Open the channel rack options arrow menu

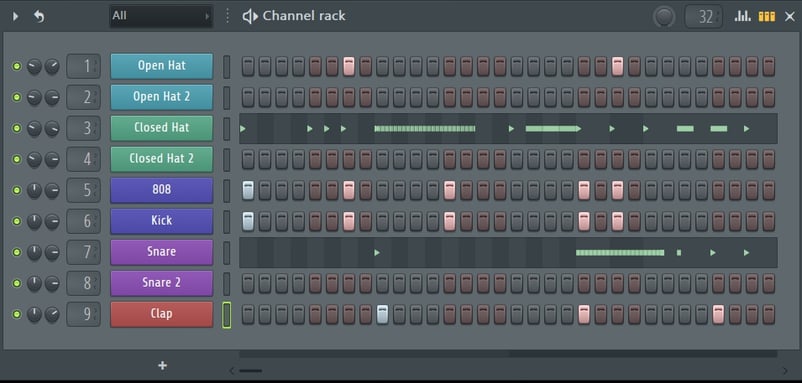15,16
